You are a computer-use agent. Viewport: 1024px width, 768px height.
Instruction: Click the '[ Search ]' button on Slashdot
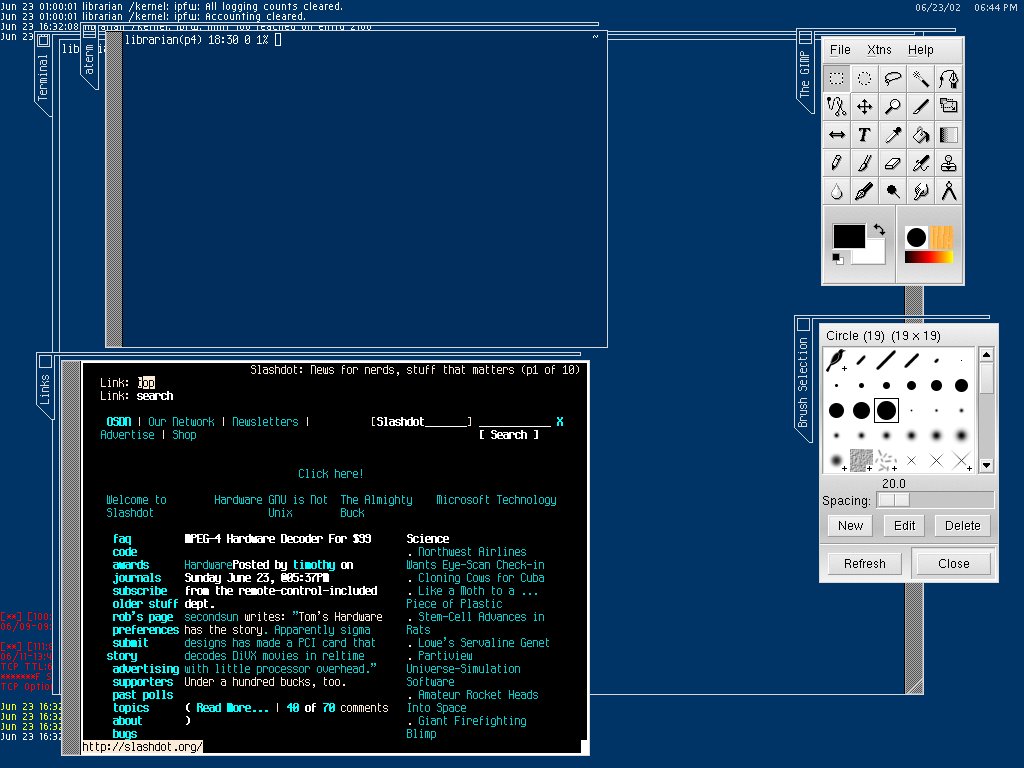coord(509,435)
